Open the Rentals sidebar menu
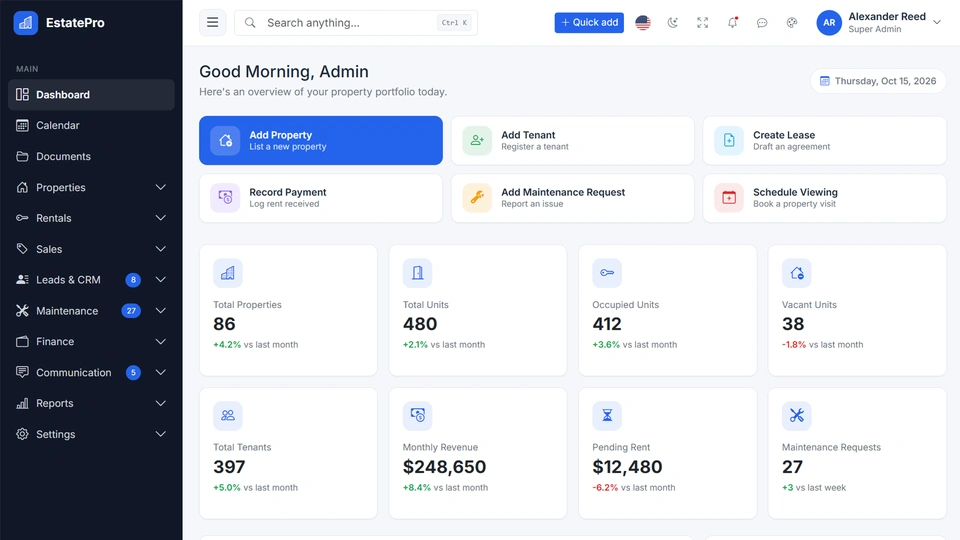Image resolution: width=960 pixels, height=540 pixels. coord(91,218)
